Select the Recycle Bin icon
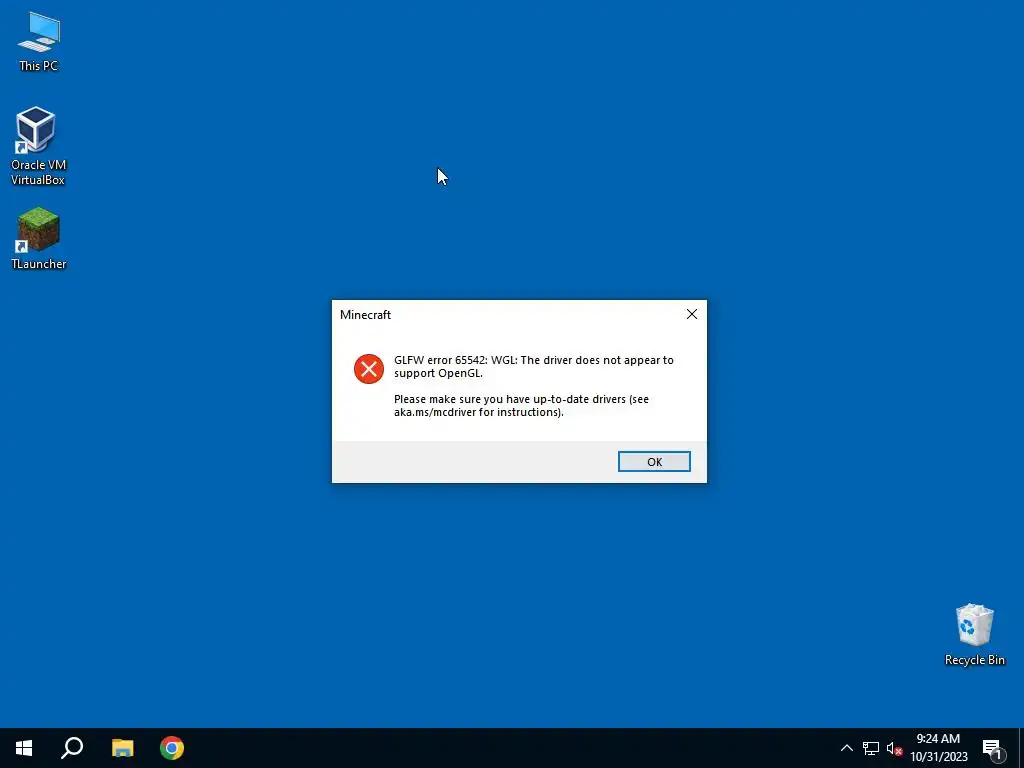The image size is (1024, 768). (x=974, y=634)
